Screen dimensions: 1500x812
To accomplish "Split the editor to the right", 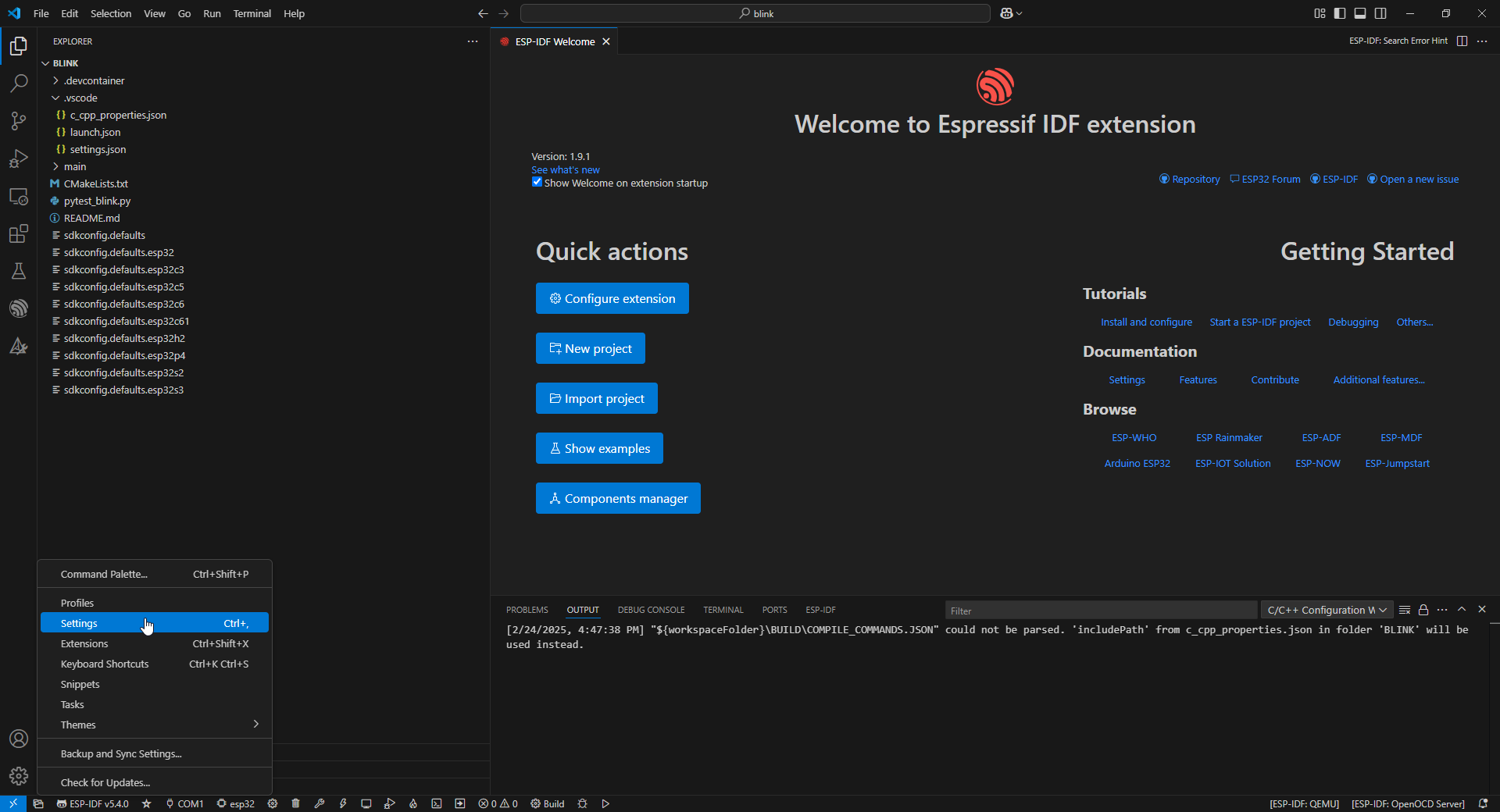I will point(1462,41).
